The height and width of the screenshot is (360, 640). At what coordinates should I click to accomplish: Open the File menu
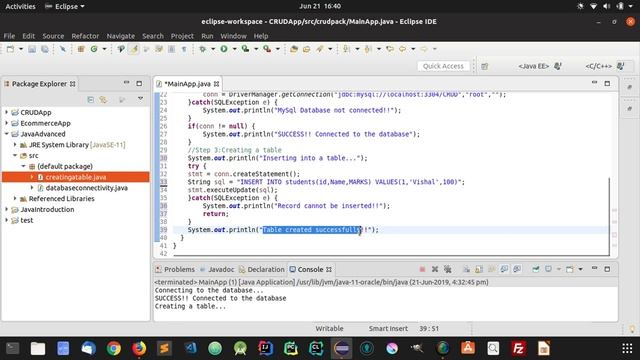coord(9,36)
